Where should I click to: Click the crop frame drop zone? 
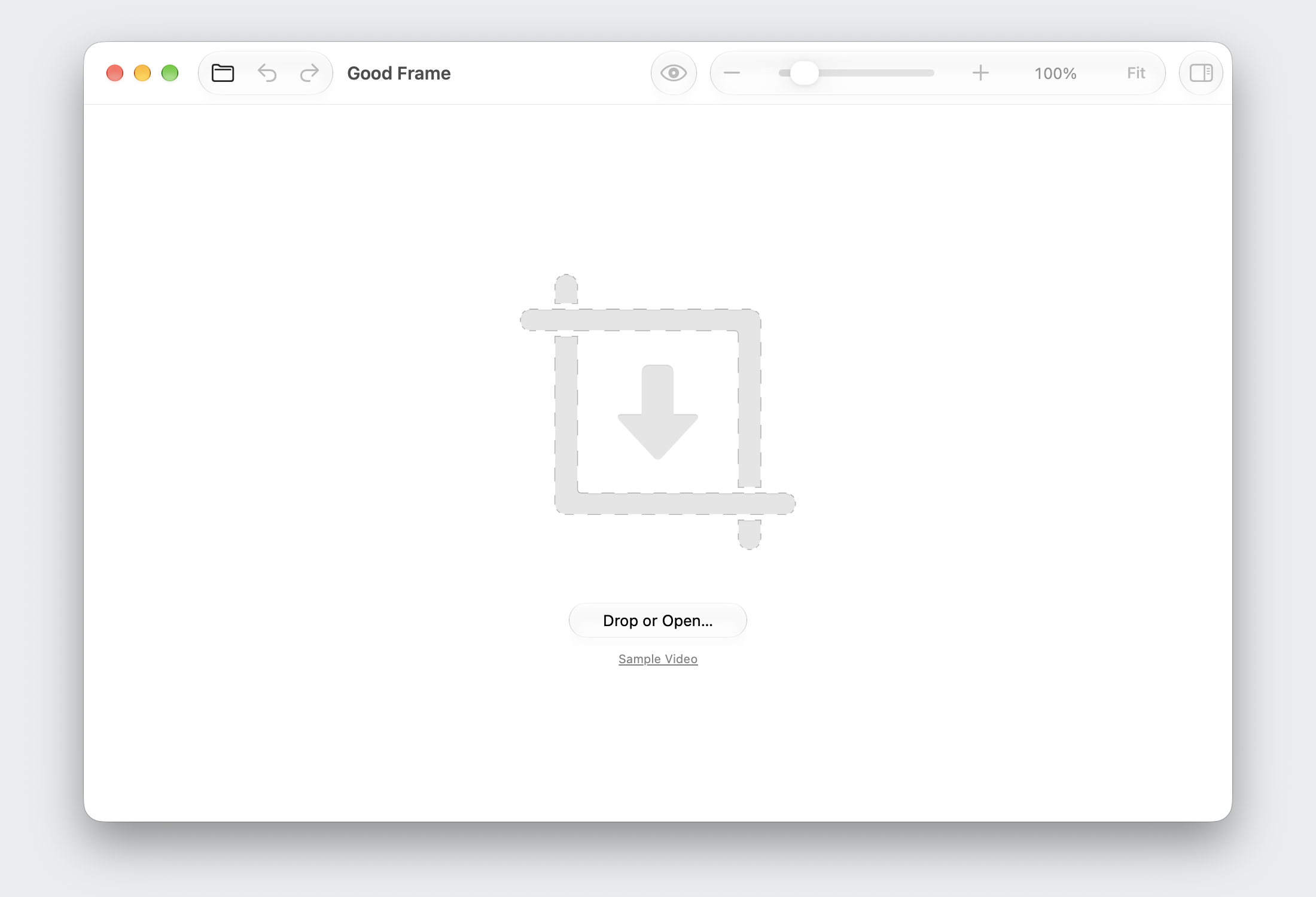point(658,412)
